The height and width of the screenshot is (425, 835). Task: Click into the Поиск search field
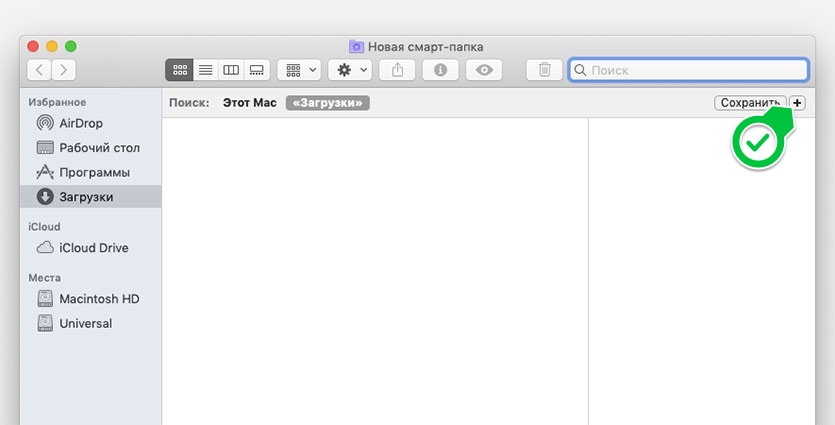689,70
